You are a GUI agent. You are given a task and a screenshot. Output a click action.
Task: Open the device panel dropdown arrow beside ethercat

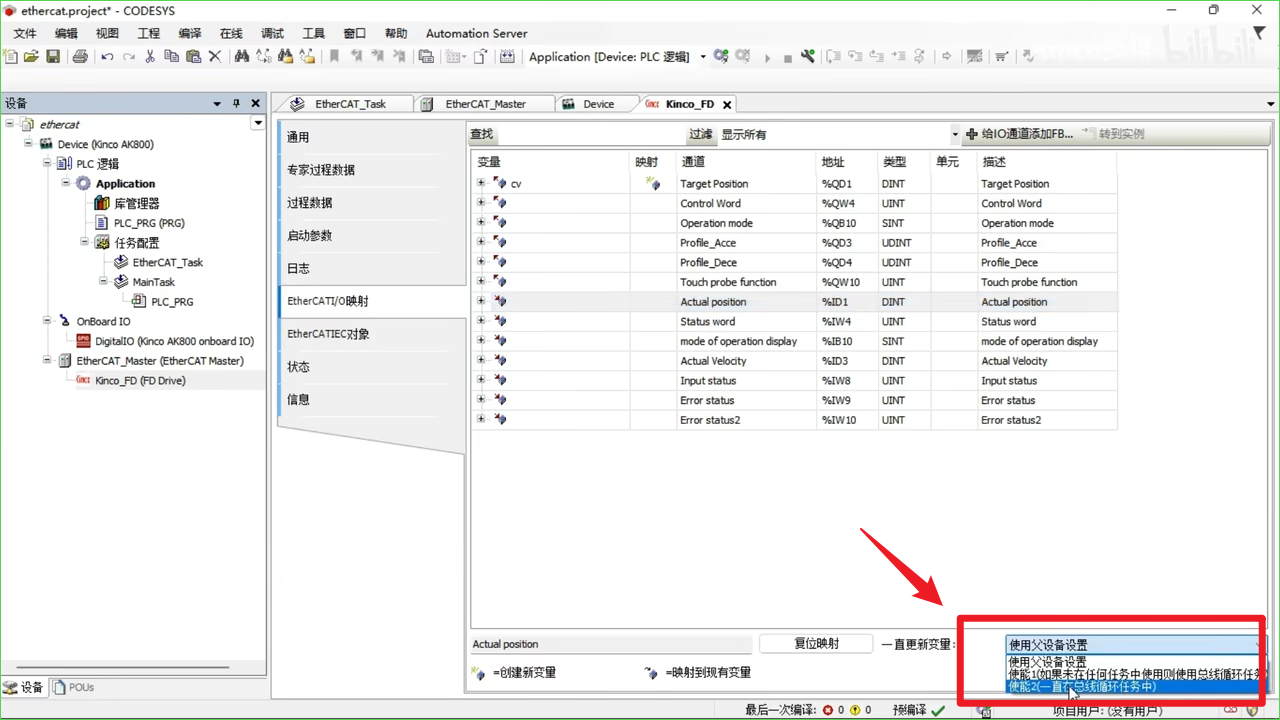click(258, 123)
